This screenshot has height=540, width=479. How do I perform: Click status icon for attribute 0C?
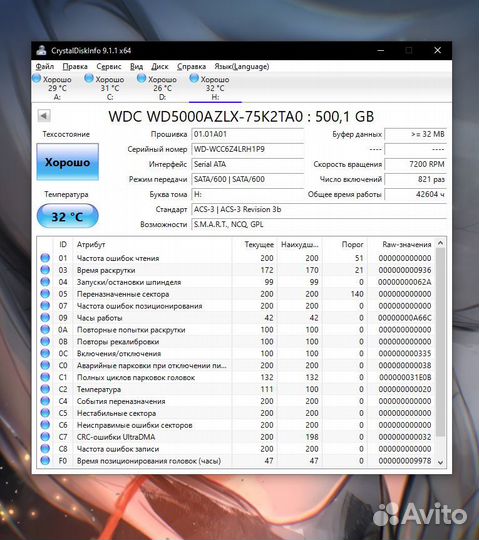point(45,353)
